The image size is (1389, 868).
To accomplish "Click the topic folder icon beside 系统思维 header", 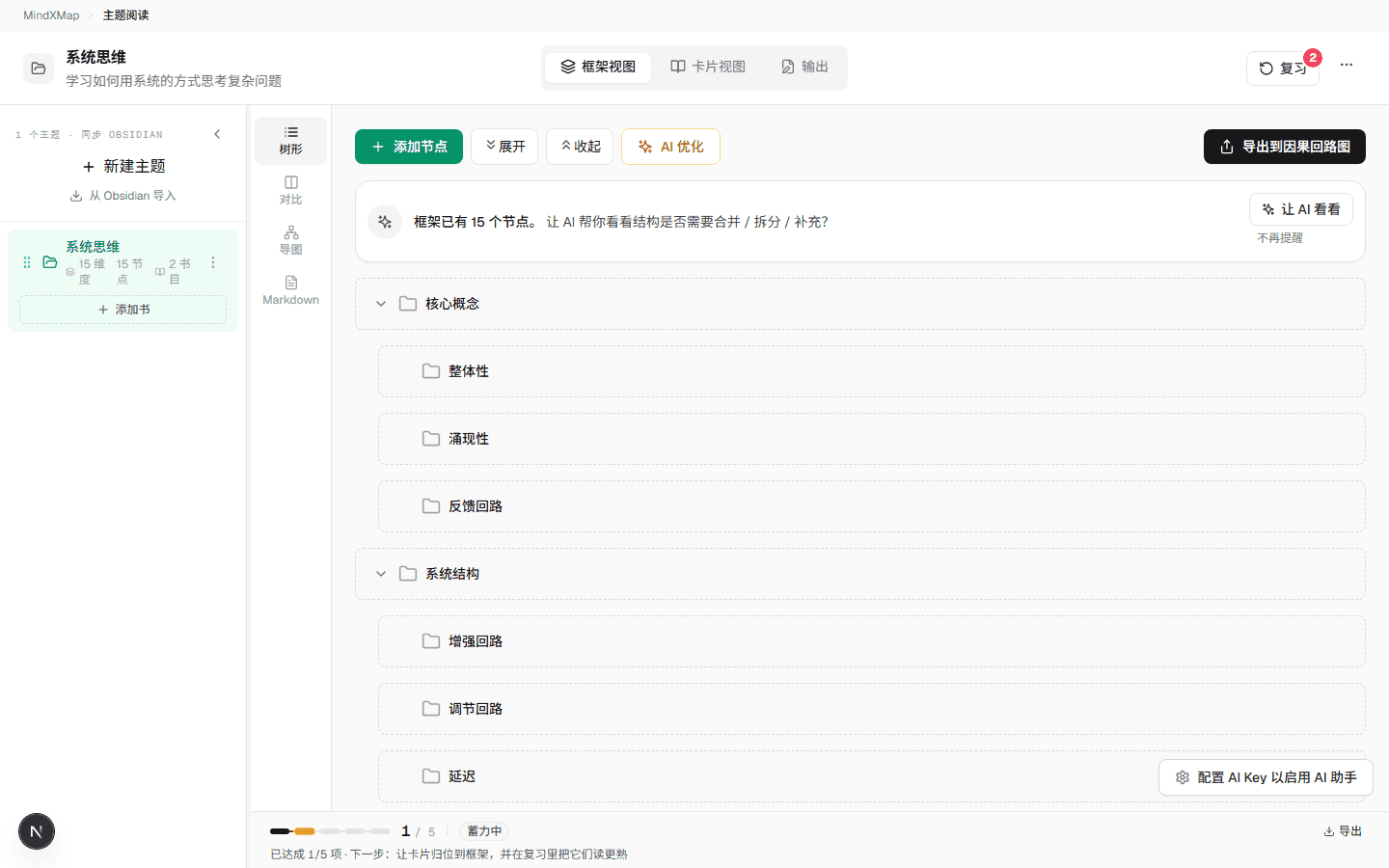I will click(x=39, y=68).
